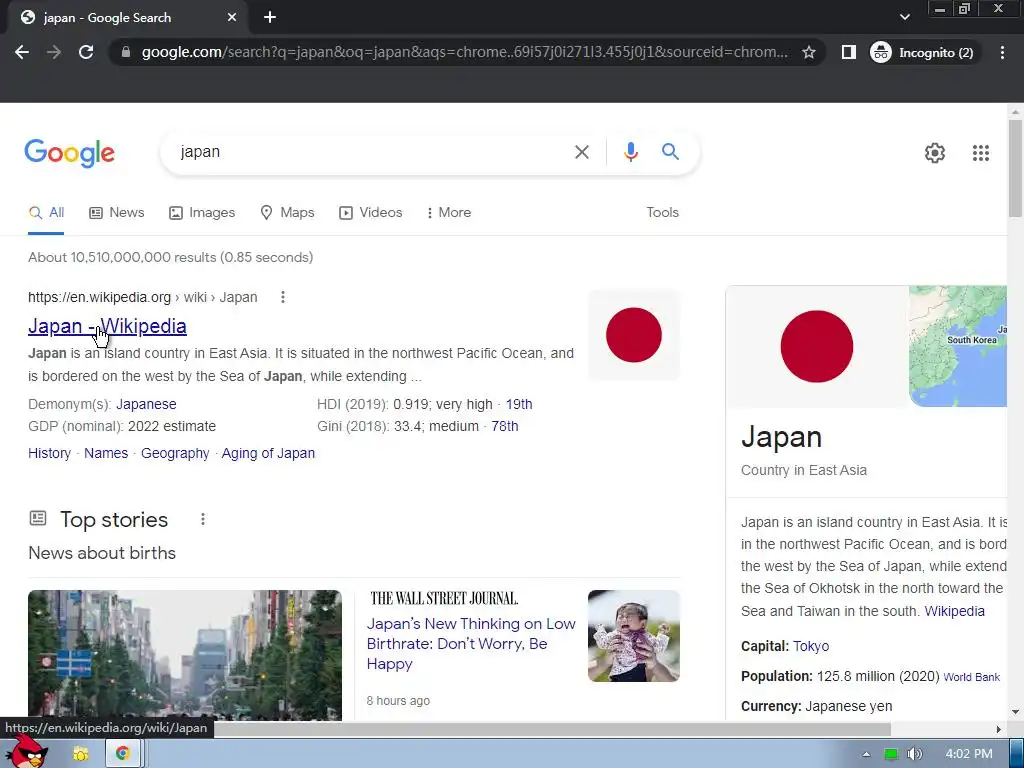
Task: Show hidden system tray icons
Action: [x=866, y=754]
